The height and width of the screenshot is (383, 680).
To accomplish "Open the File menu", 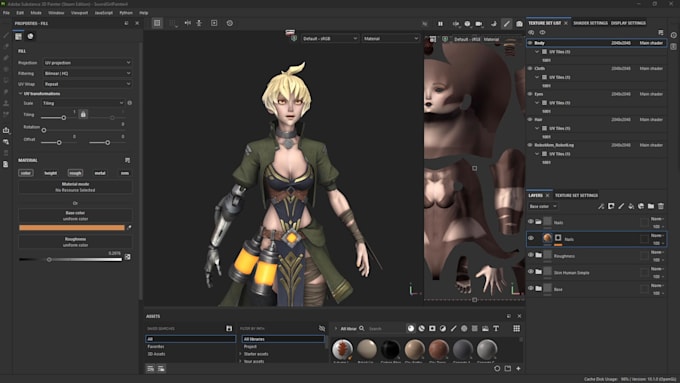I will pos(6,13).
